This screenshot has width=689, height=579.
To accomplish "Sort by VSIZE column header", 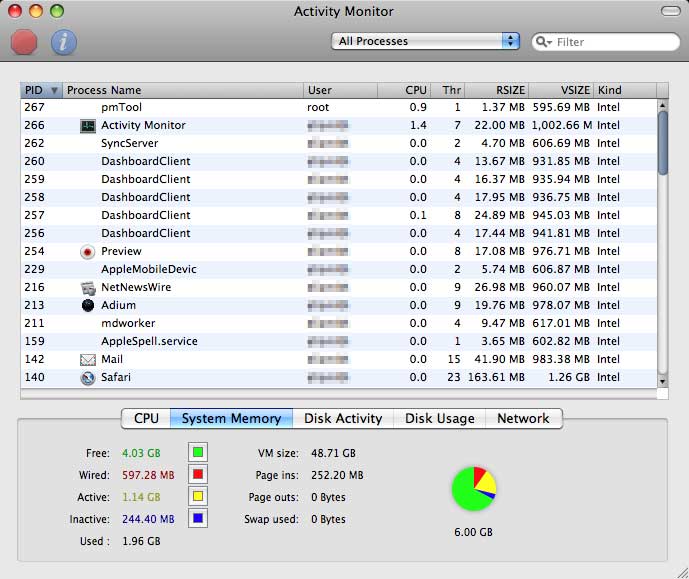I will point(561,90).
